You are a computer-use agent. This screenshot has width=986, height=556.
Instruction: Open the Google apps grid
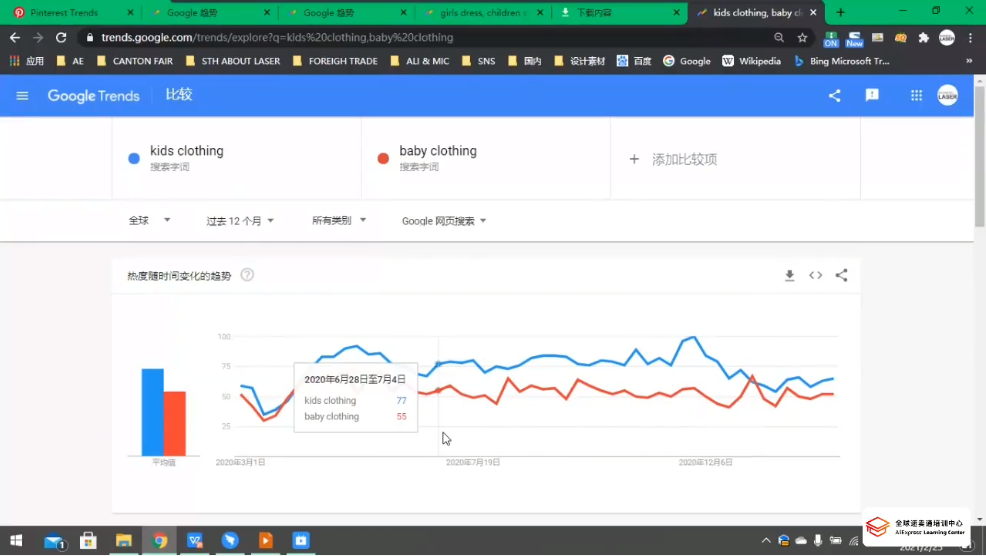916,96
